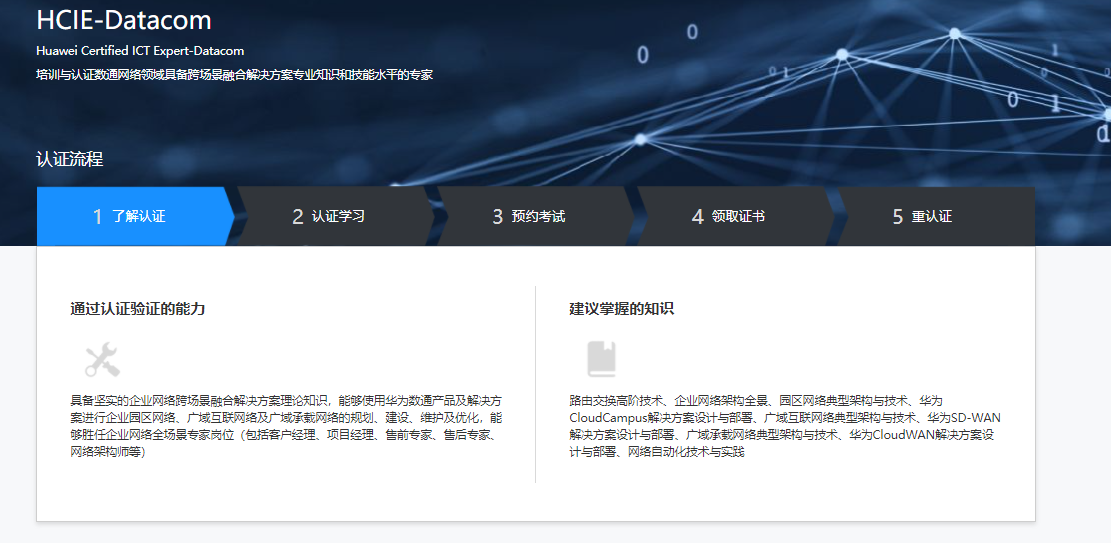Click the paragraph beginning 具备坚实的企业网络

click(x=286, y=426)
